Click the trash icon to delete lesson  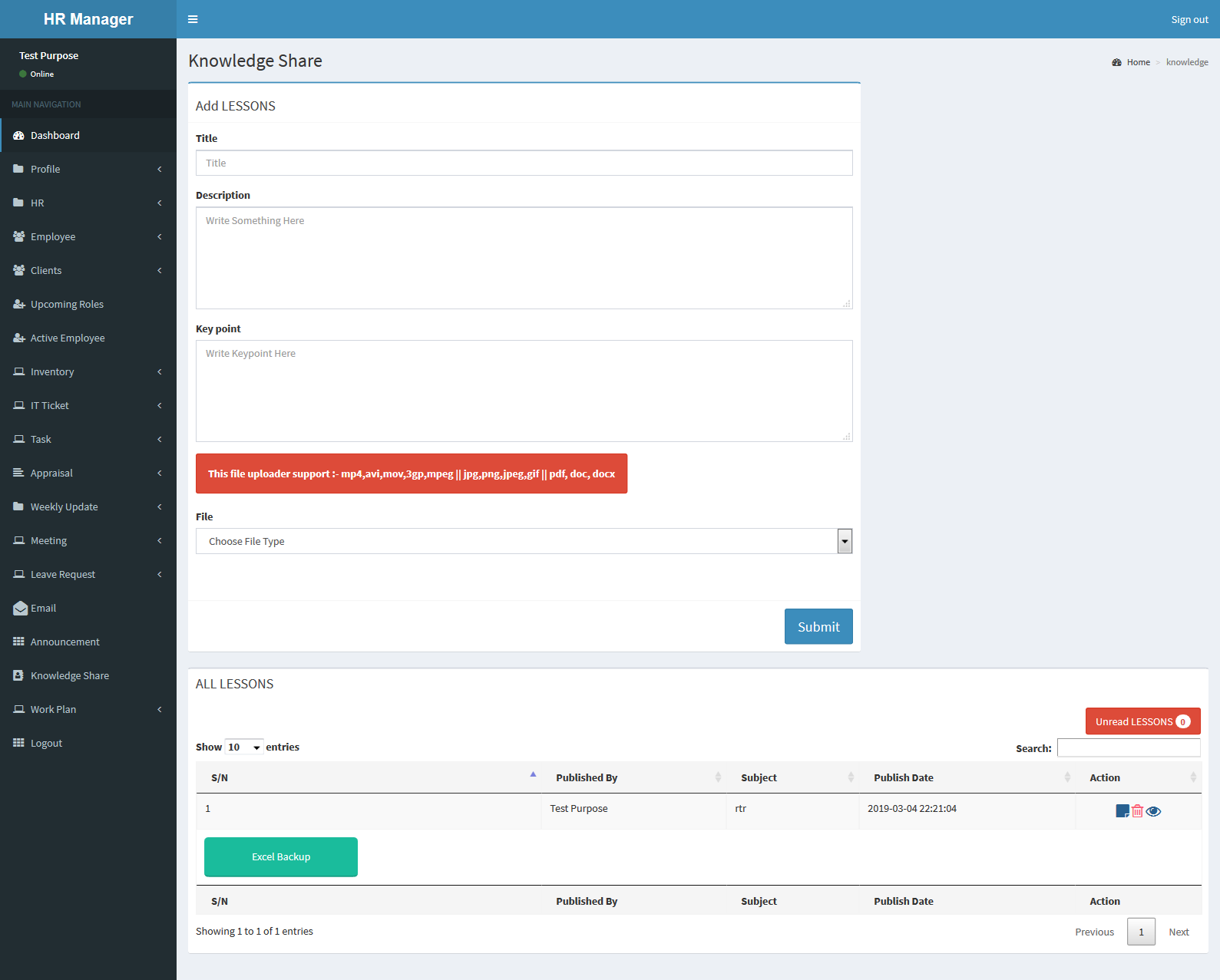pyautogui.click(x=1137, y=811)
